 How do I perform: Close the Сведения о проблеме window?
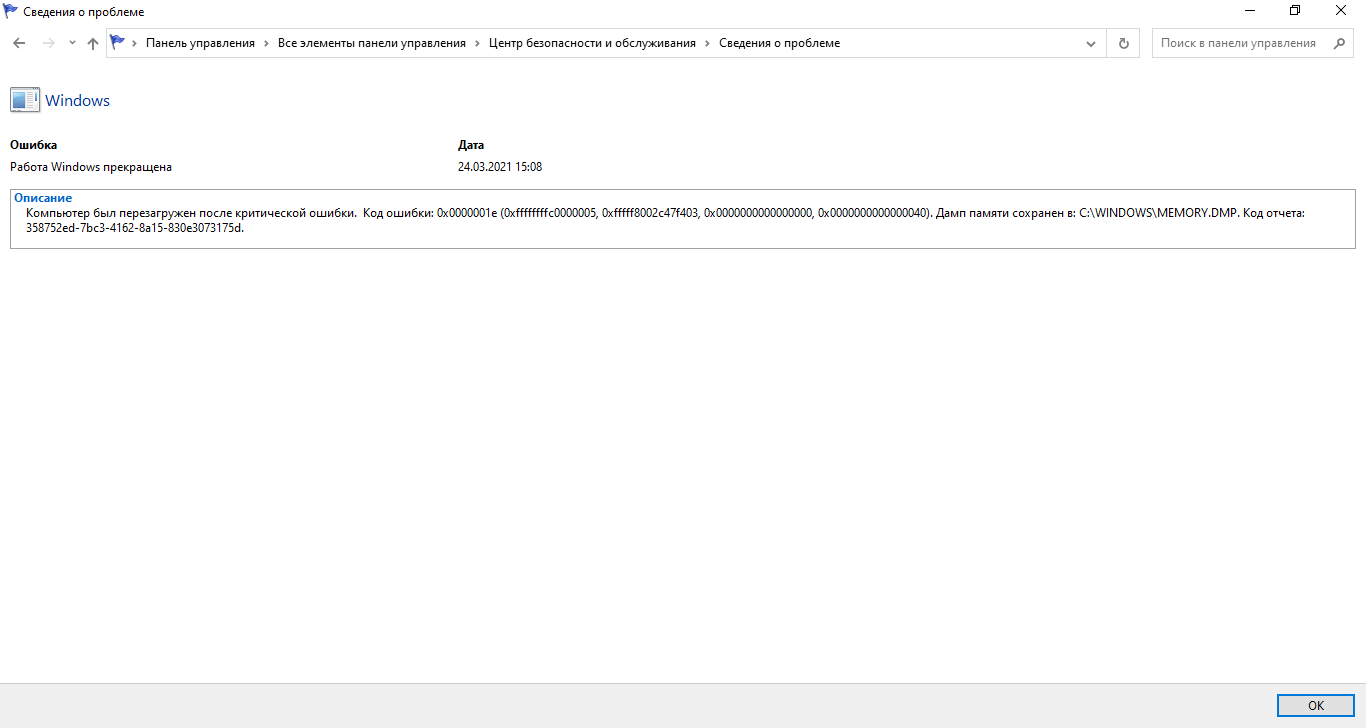point(1341,11)
